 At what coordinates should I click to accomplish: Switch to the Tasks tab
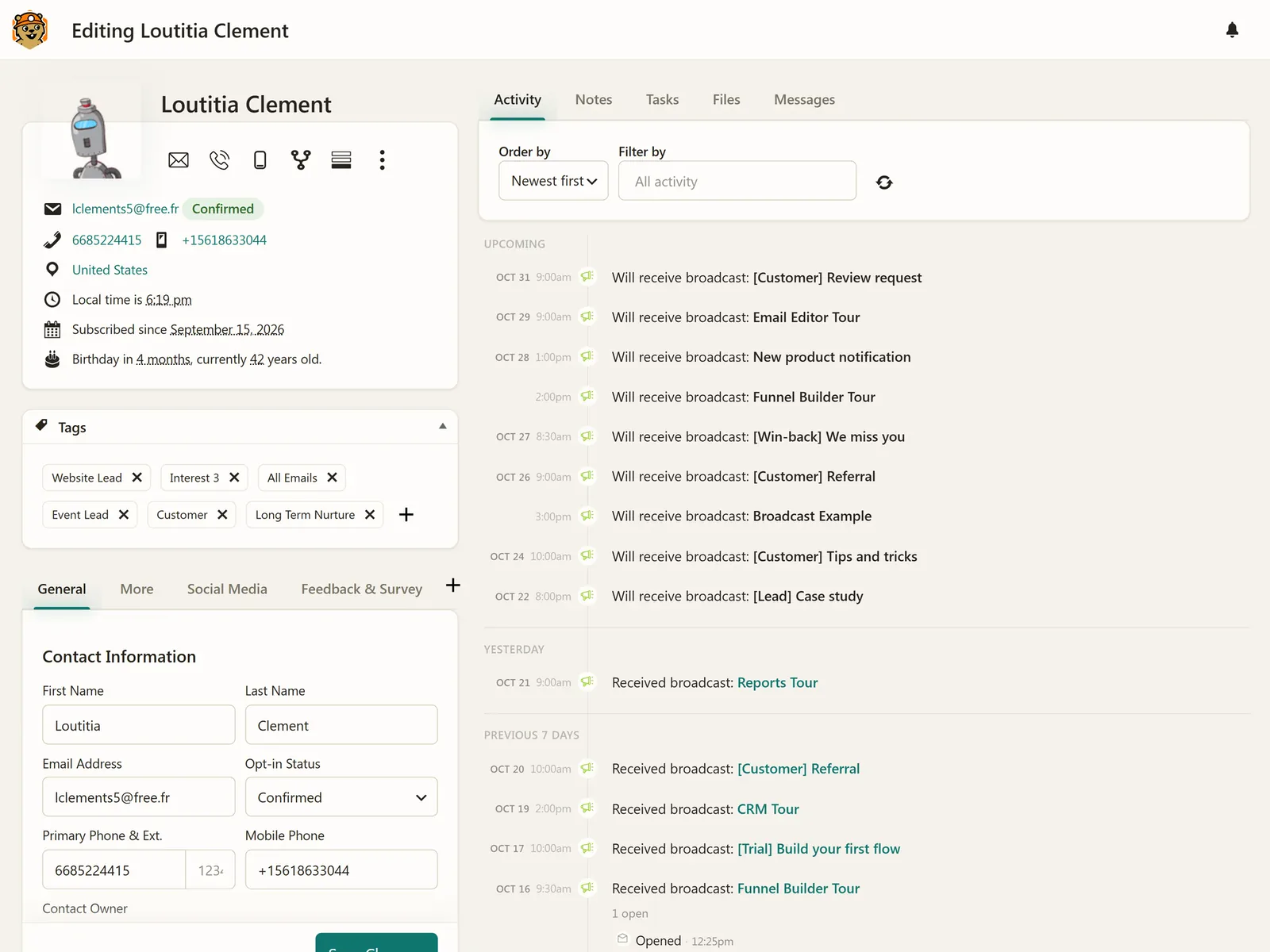(x=662, y=100)
